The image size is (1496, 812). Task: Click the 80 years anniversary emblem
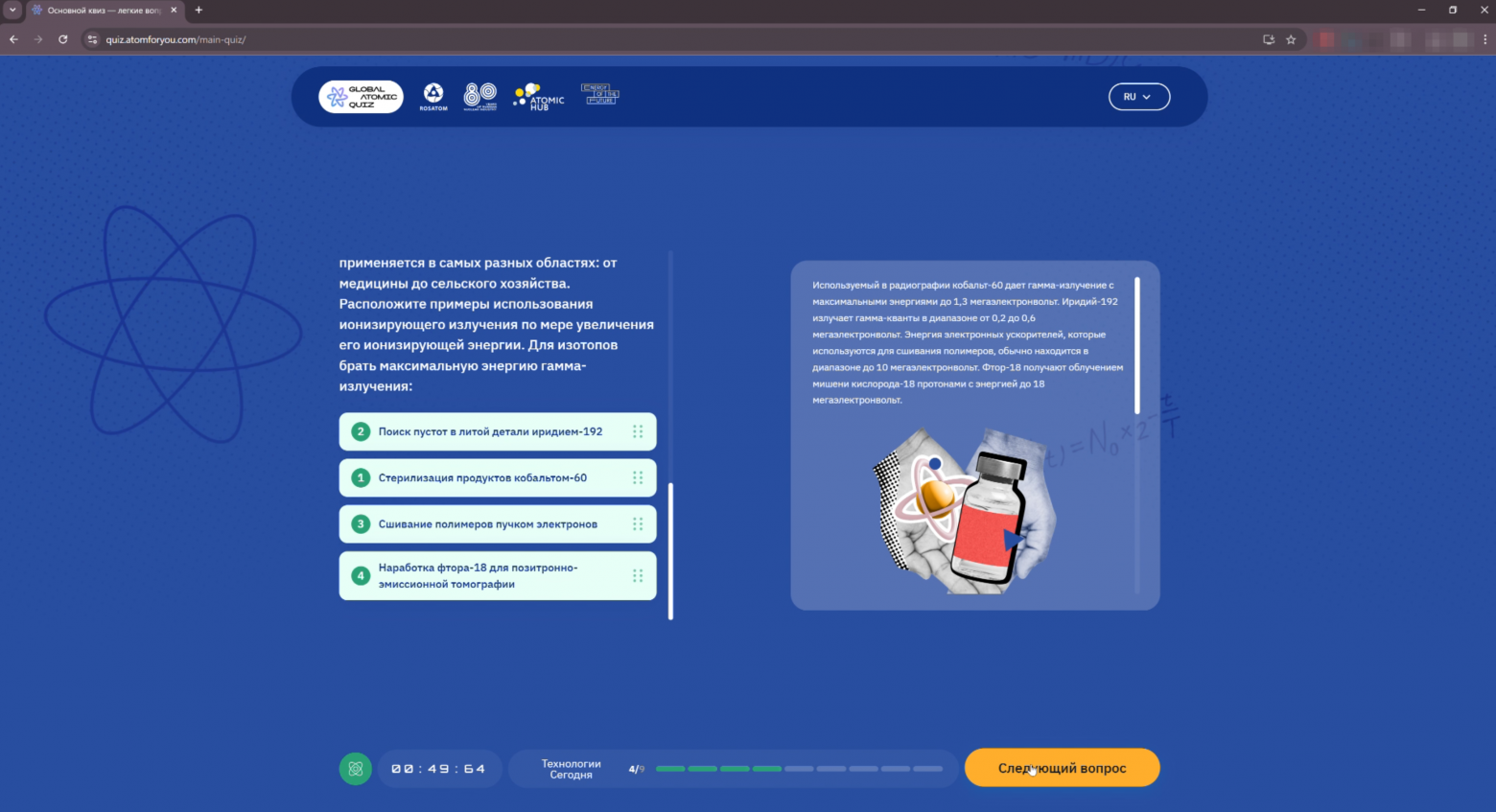pos(479,96)
